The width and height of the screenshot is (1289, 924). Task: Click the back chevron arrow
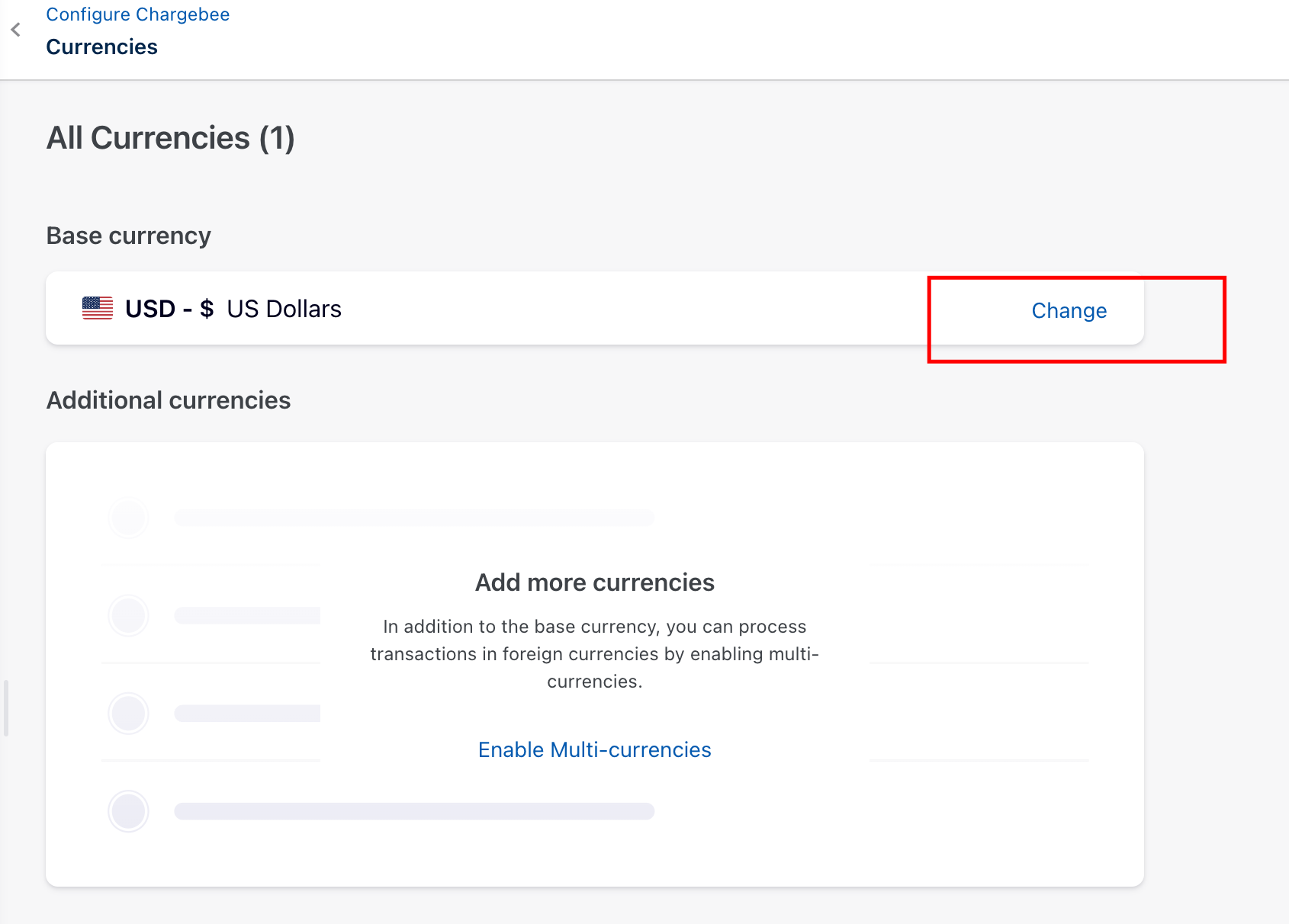click(15, 30)
